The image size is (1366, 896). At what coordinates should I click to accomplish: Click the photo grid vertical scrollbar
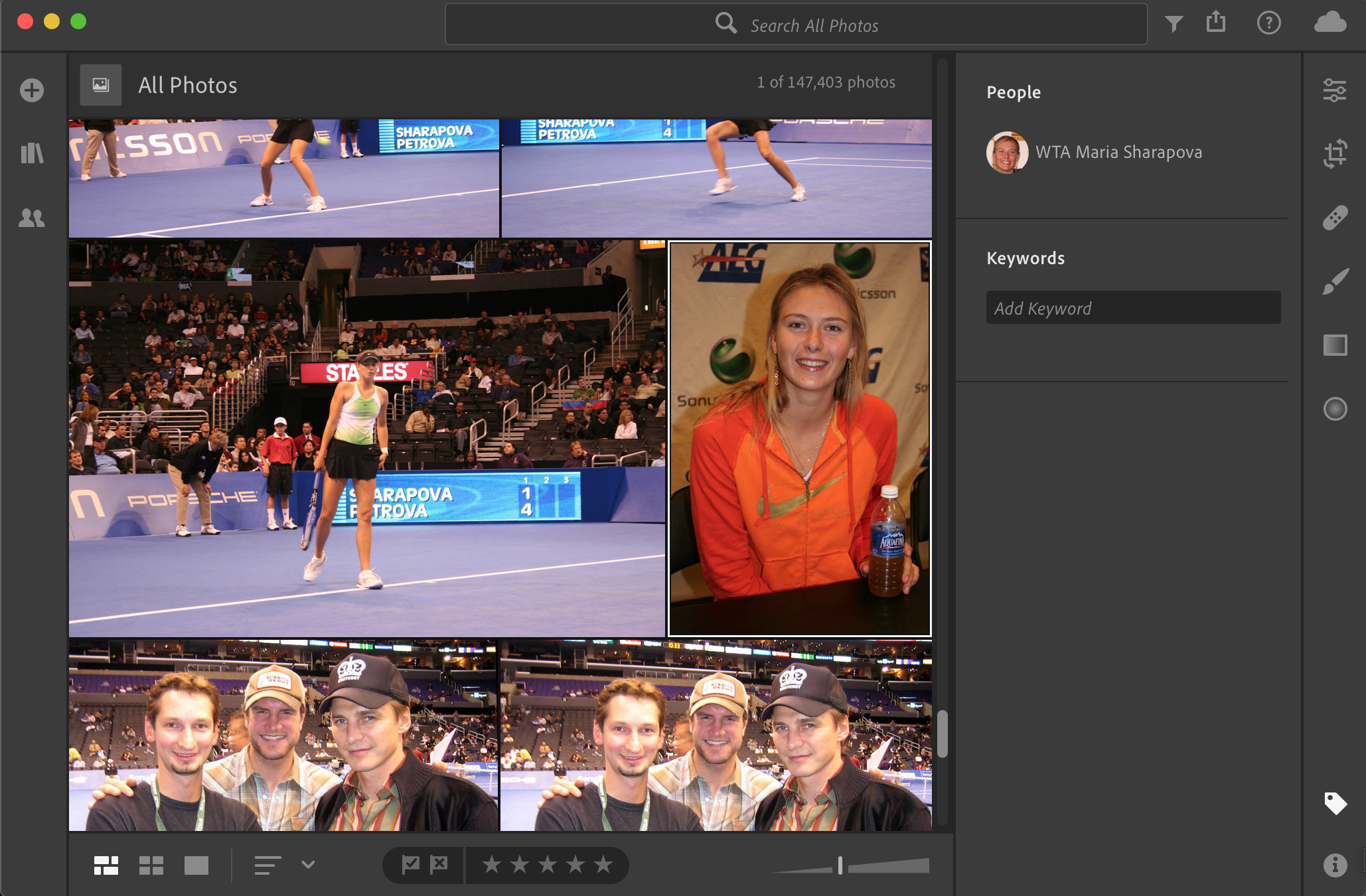pyautogui.click(x=942, y=733)
